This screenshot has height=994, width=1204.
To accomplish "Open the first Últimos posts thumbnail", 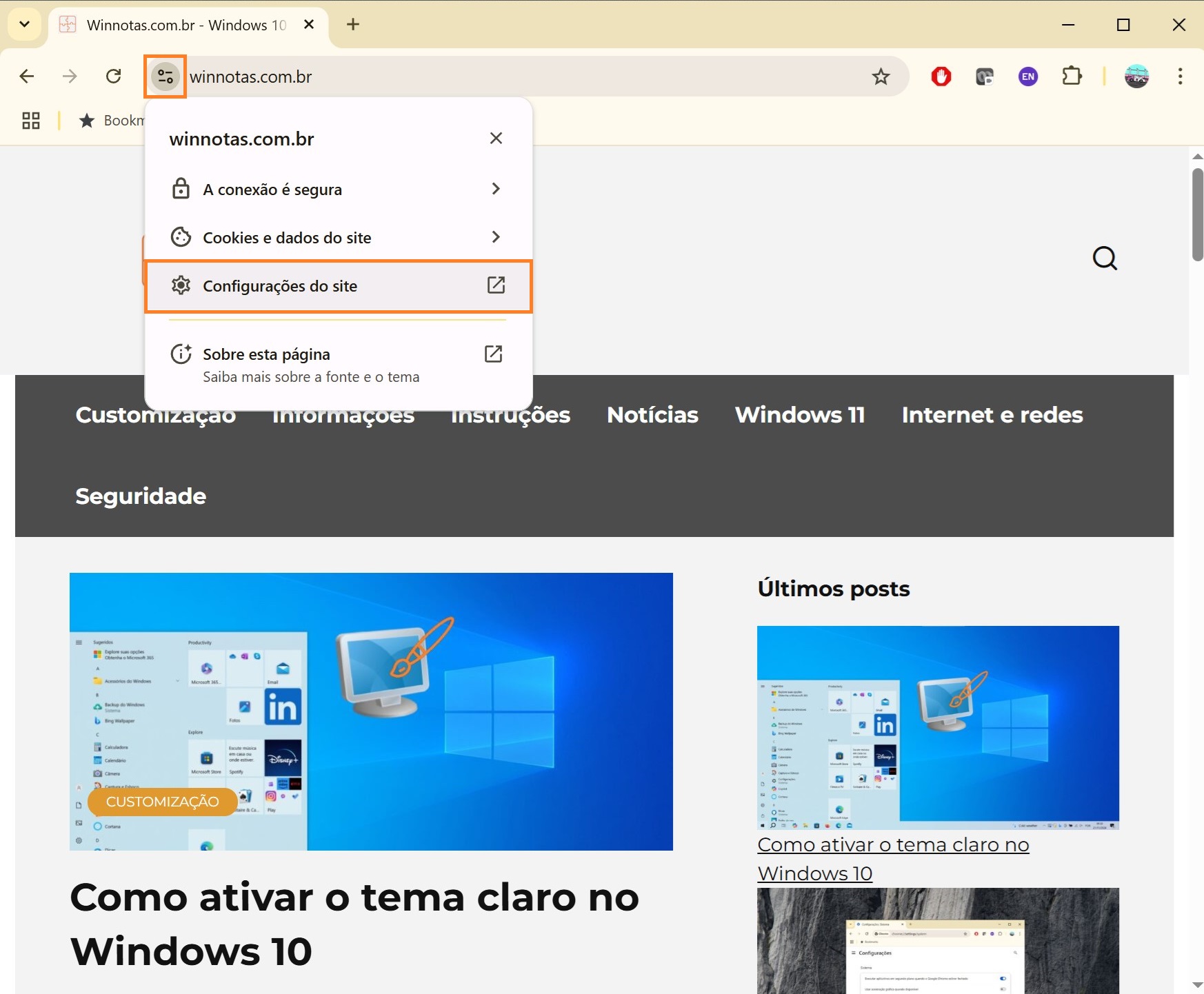I will (938, 727).
